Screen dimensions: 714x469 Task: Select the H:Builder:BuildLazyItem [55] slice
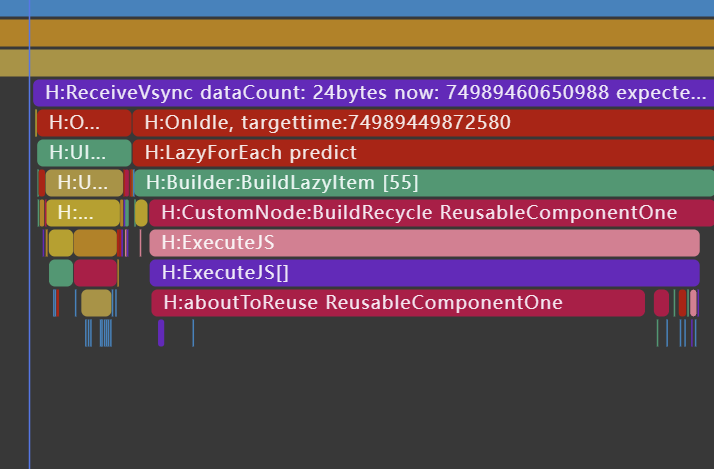click(424, 183)
